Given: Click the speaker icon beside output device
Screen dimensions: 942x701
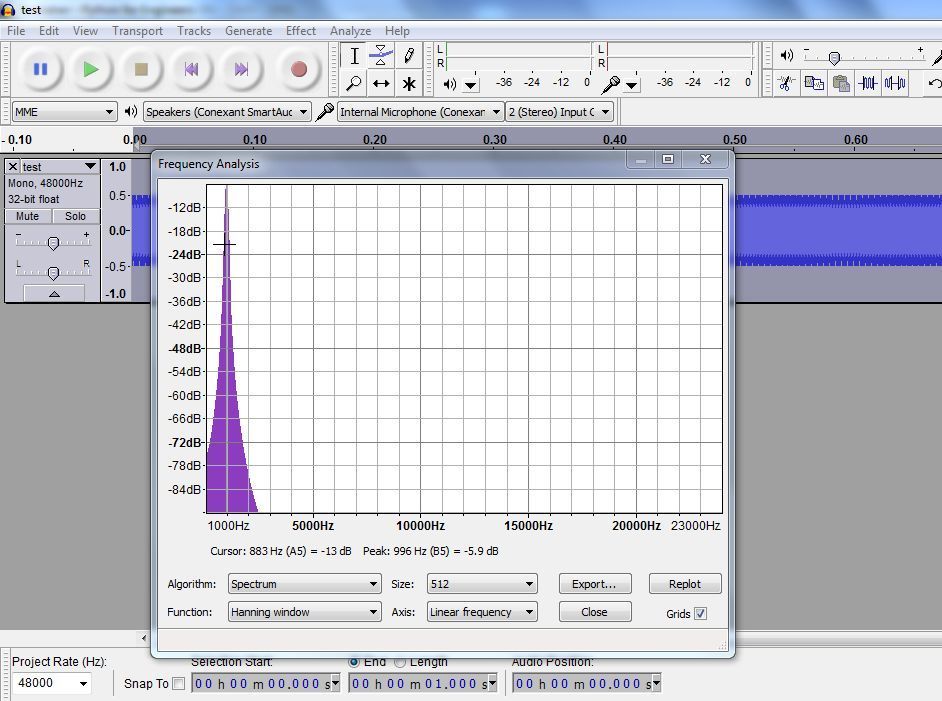Looking at the screenshot, I should tap(130, 111).
